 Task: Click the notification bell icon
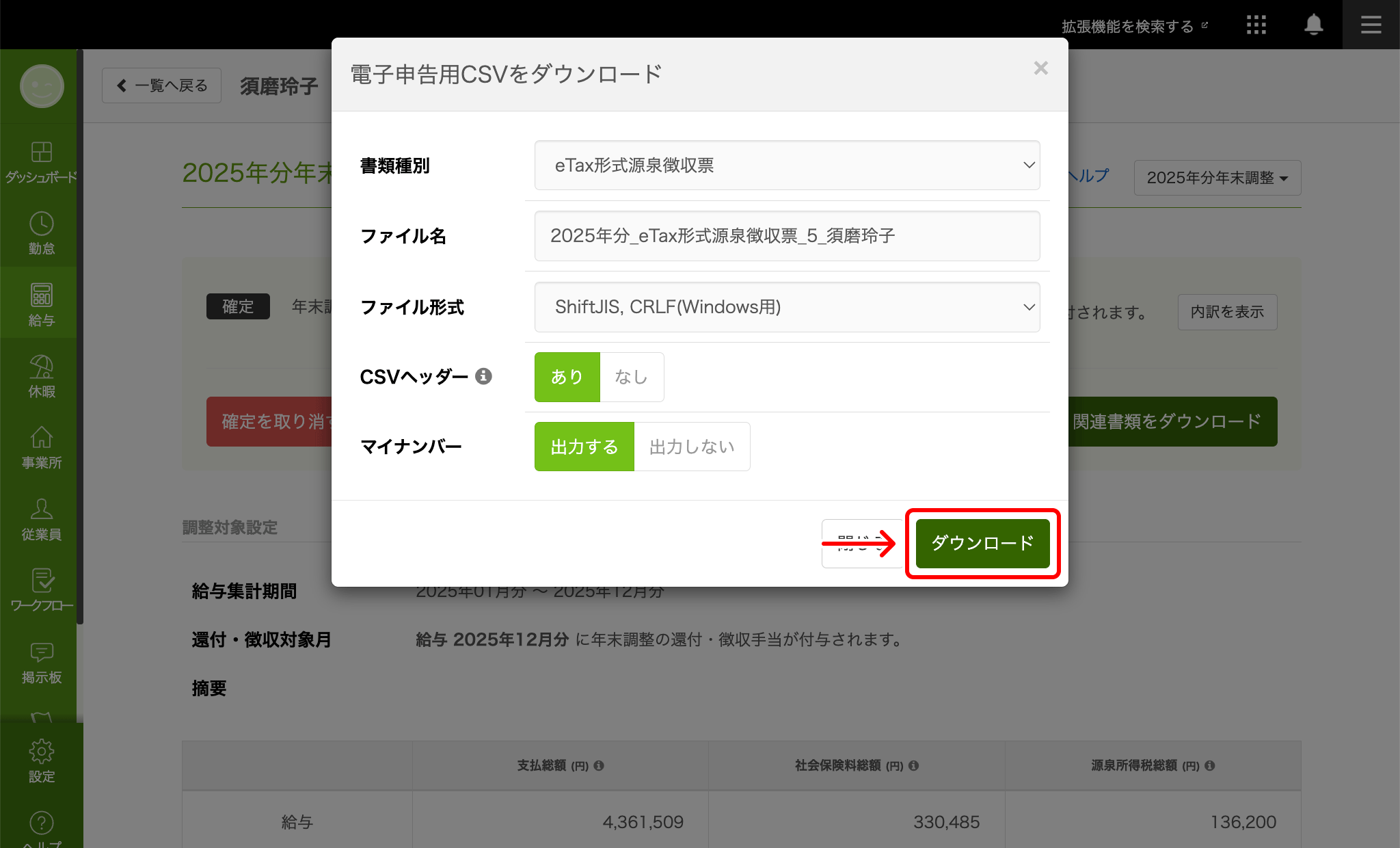click(x=1313, y=25)
